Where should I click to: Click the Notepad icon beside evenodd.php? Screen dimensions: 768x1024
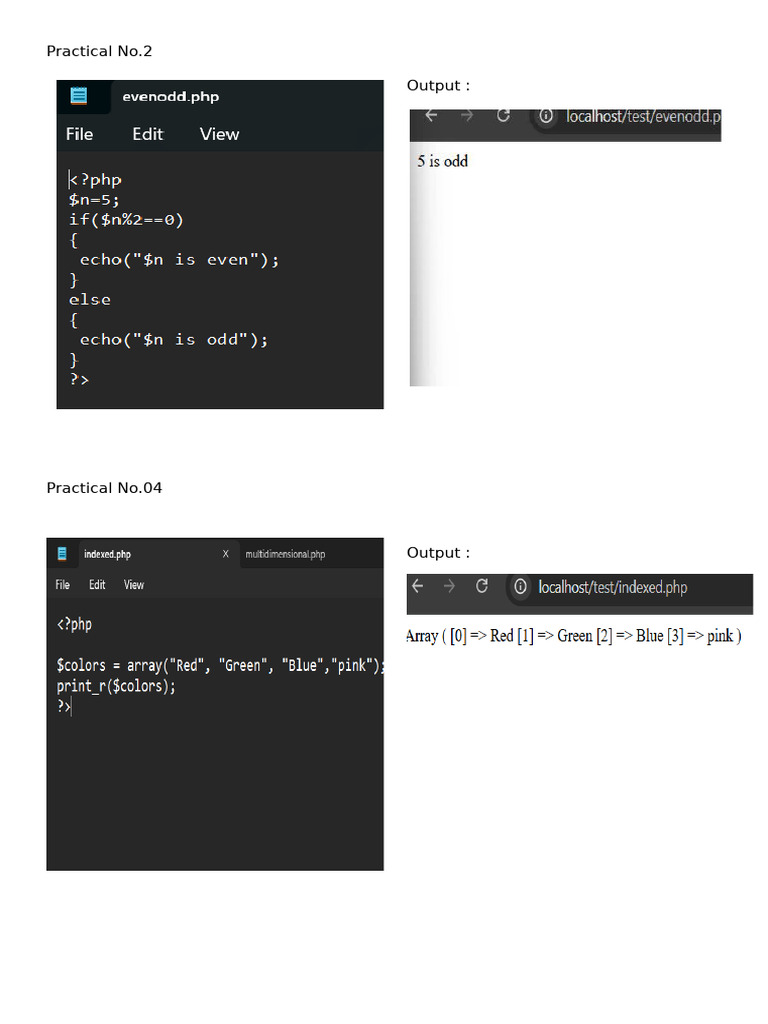coord(78,96)
